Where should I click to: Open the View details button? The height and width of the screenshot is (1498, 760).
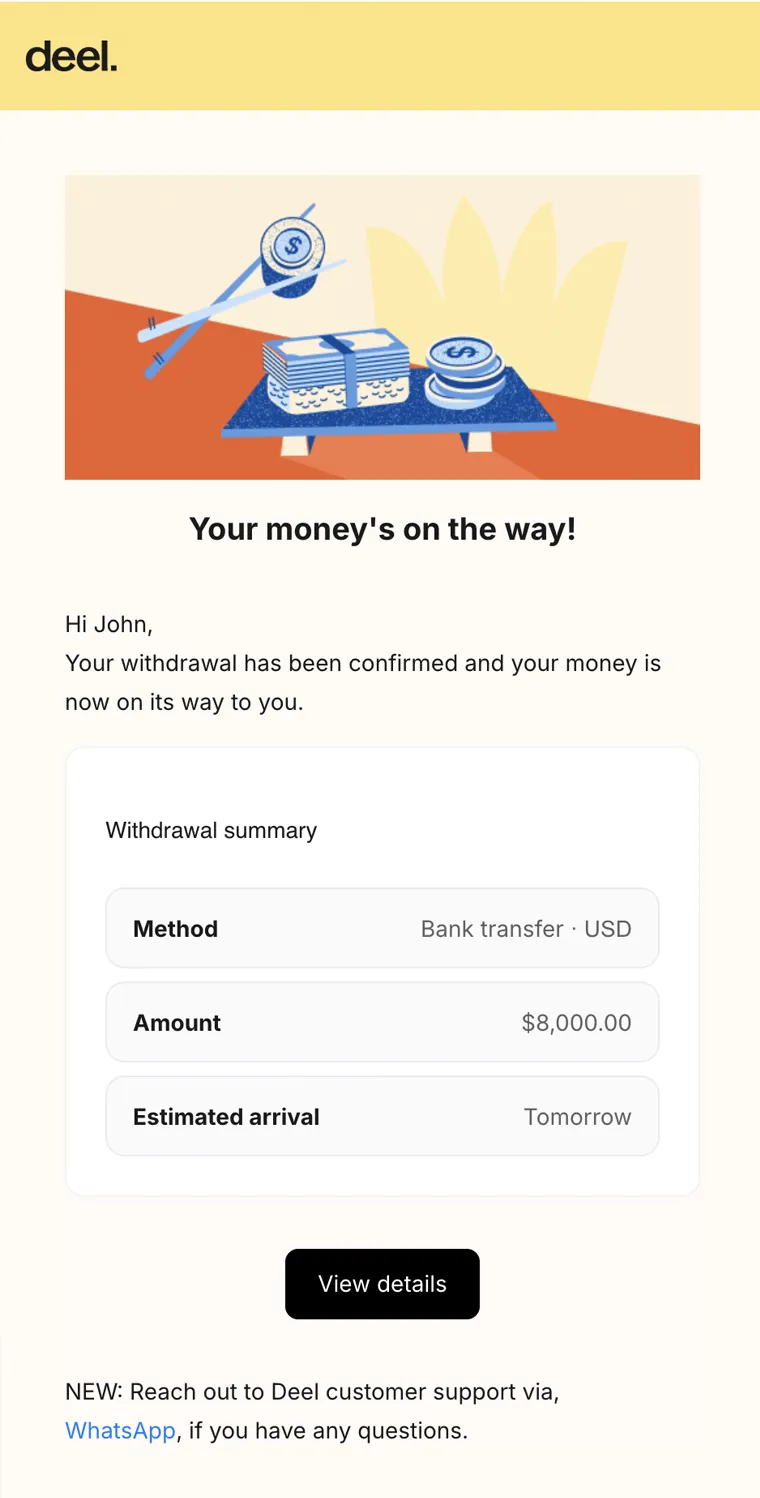pyautogui.click(x=382, y=1284)
